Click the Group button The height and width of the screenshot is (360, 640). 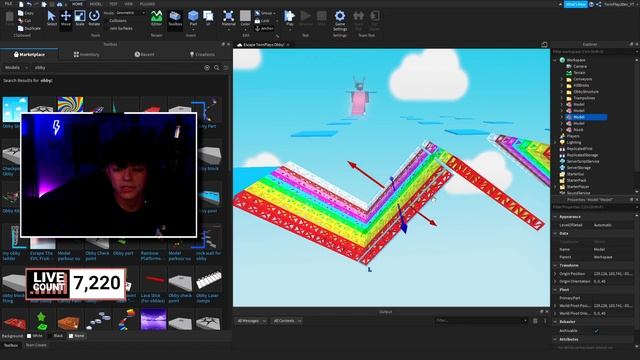point(264,13)
